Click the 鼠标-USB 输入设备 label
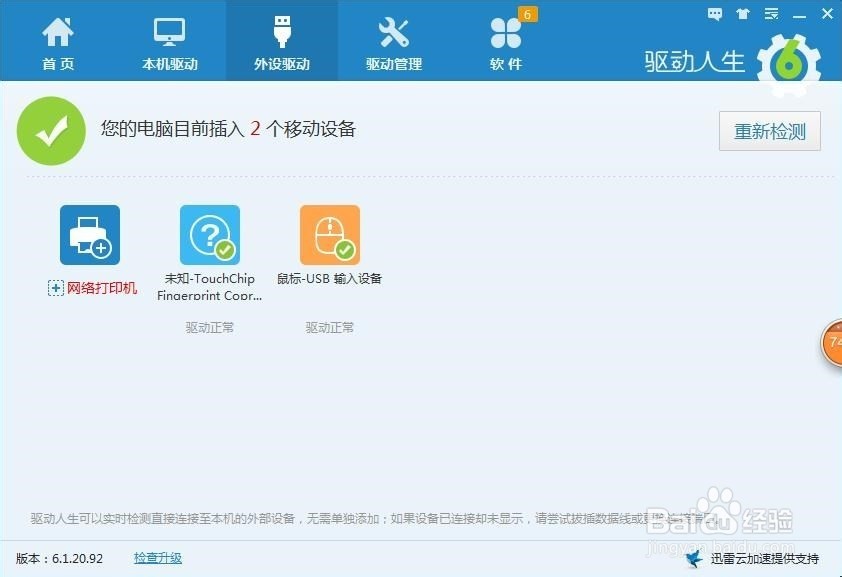Screen dimensions: 842x577 329,279
